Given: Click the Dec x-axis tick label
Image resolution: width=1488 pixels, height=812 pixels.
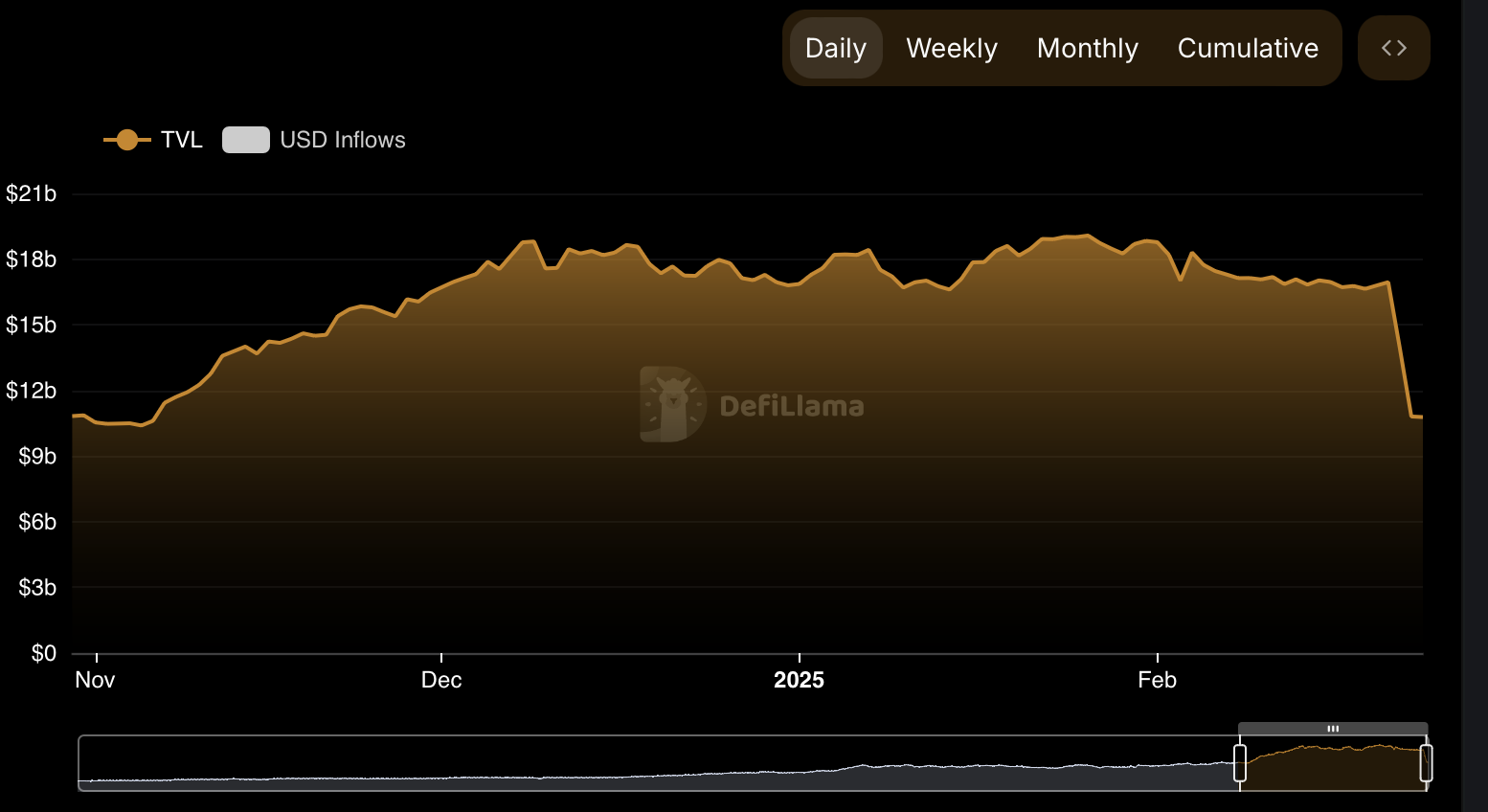Looking at the screenshot, I should (441, 680).
